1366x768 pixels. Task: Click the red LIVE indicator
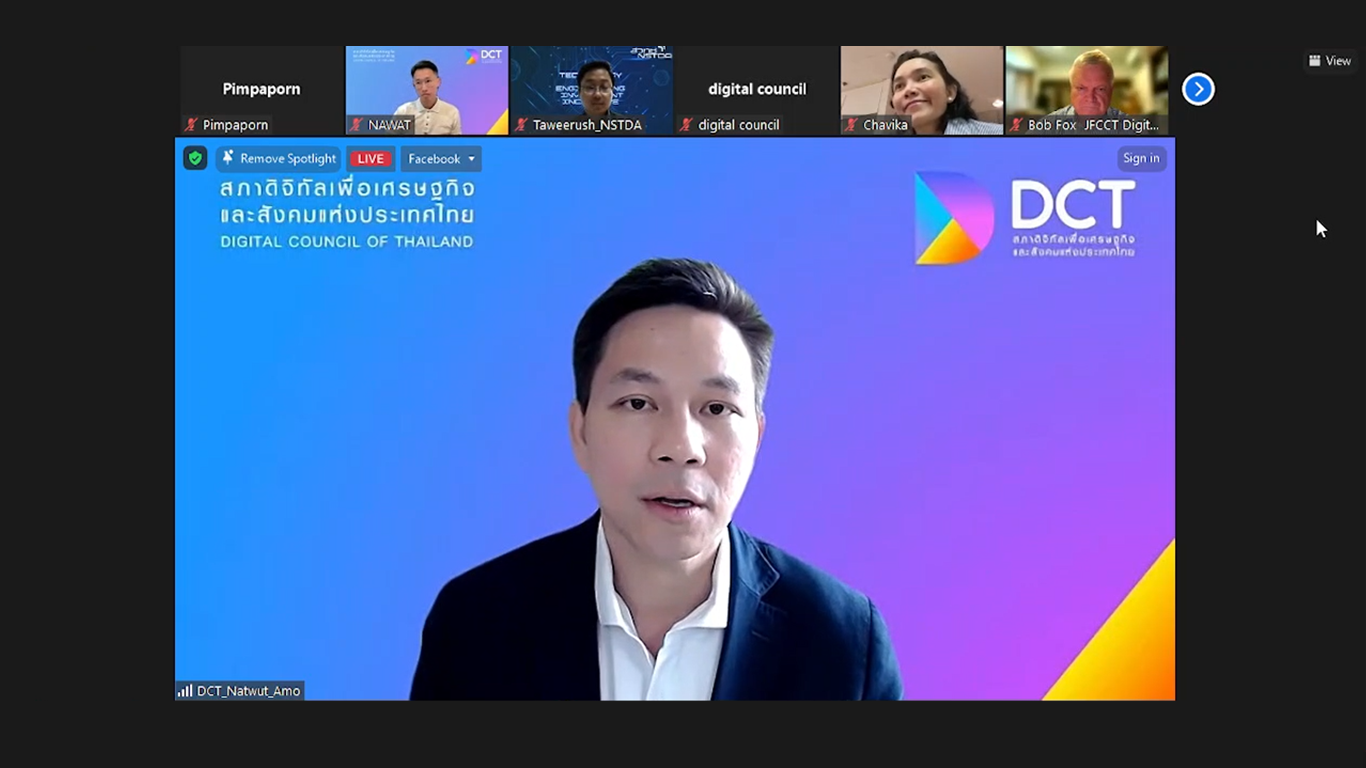[371, 159]
